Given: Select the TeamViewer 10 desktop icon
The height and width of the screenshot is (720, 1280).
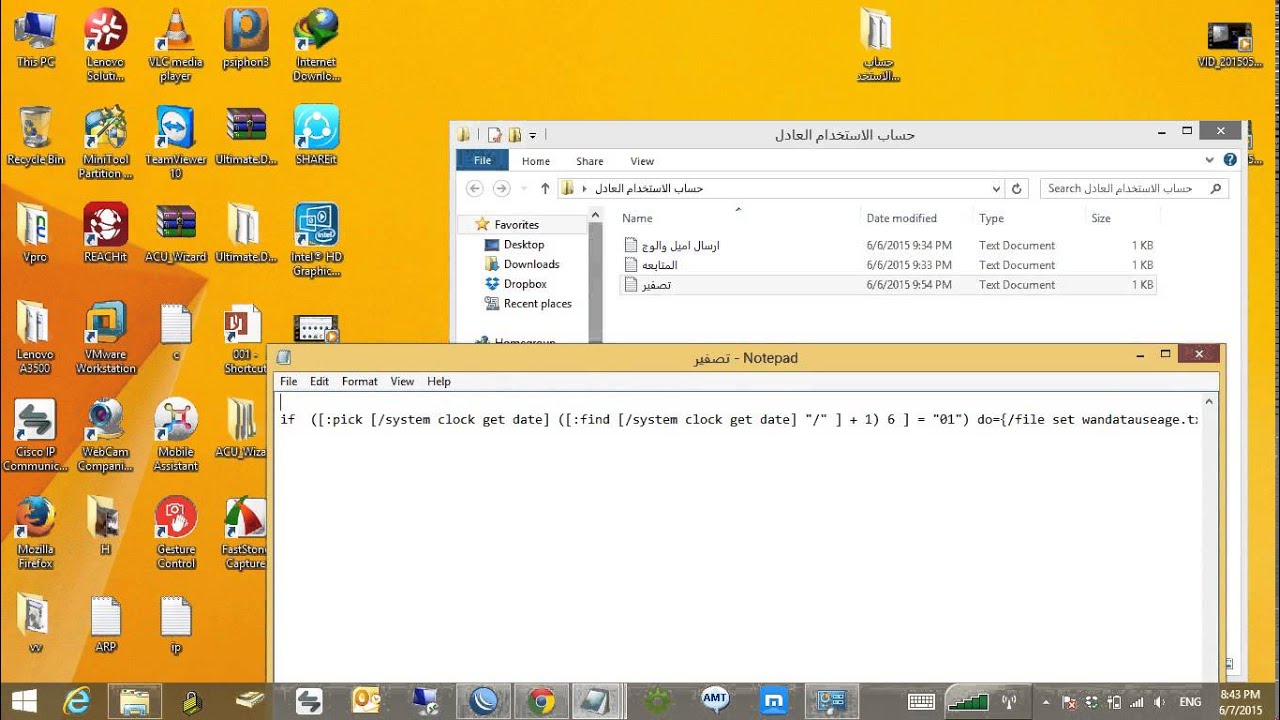Looking at the screenshot, I should point(175,142).
